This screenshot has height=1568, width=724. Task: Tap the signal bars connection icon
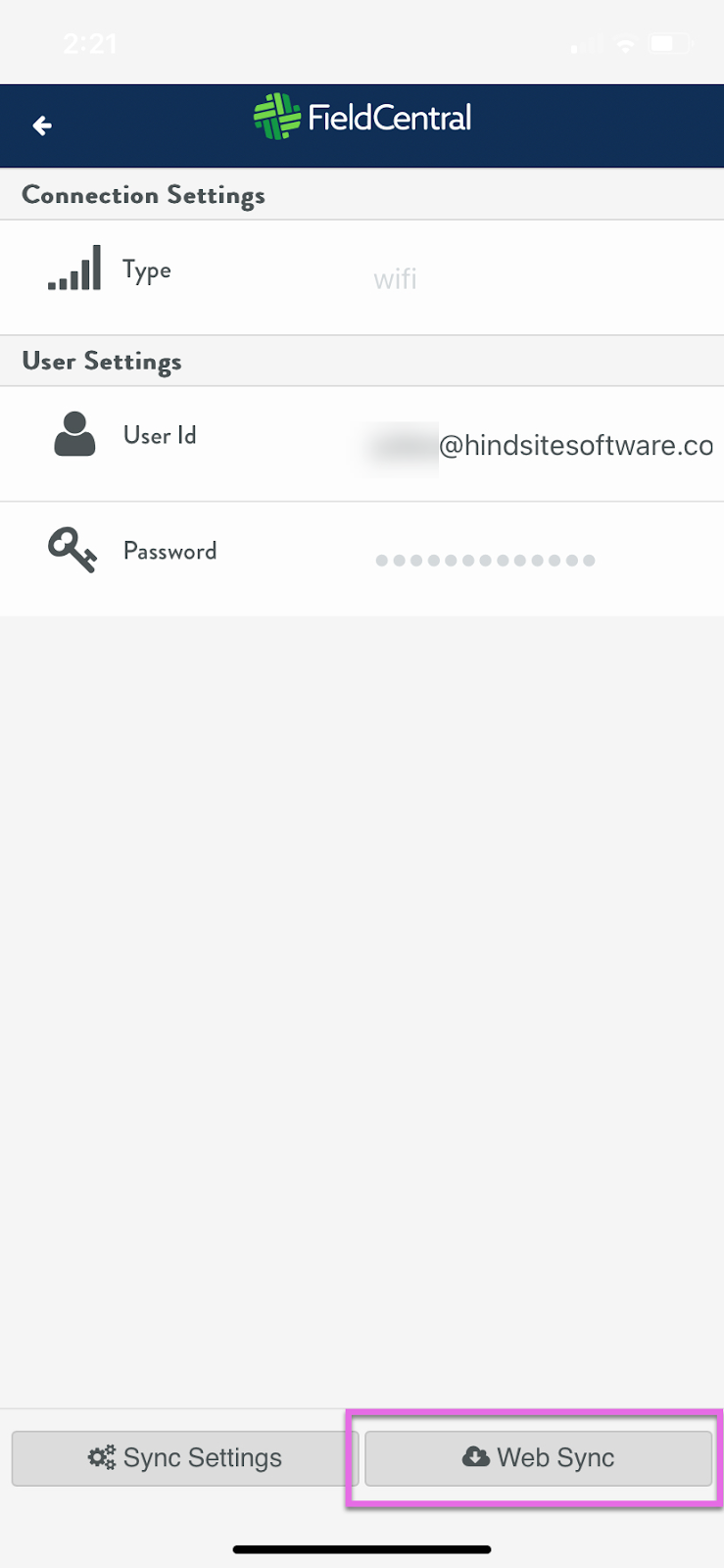point(74,269)
